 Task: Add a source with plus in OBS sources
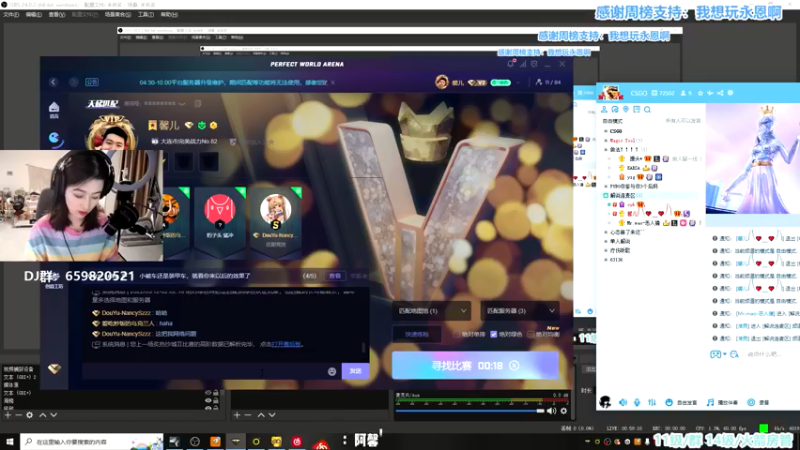coord(8,415)
